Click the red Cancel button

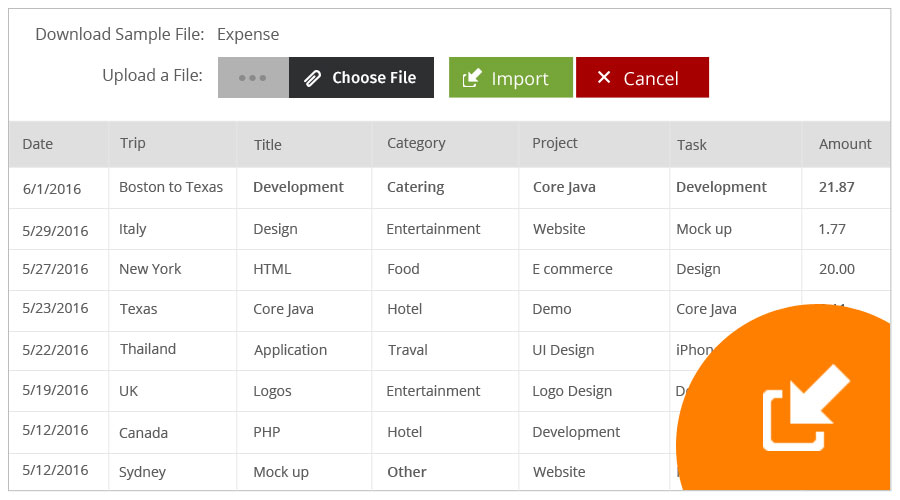pos(642,77)
